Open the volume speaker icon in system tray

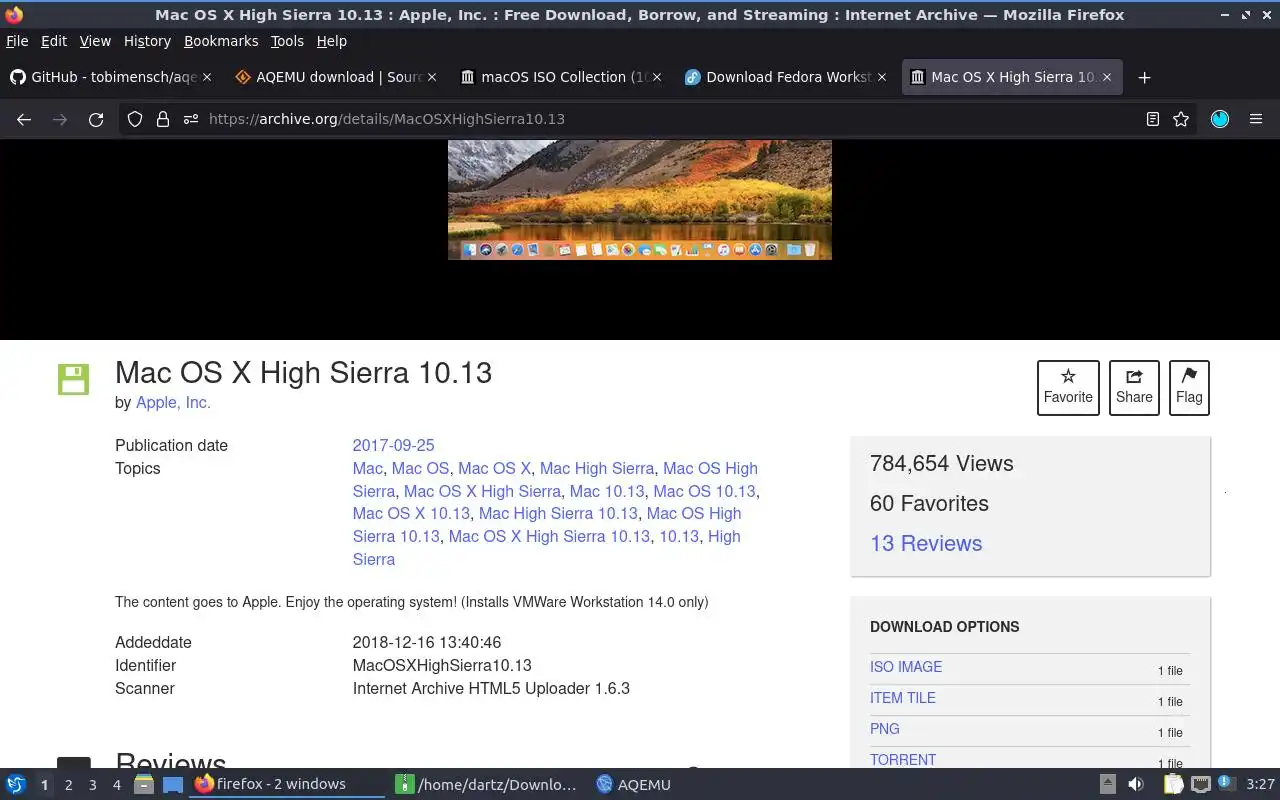coord(1135,785)
